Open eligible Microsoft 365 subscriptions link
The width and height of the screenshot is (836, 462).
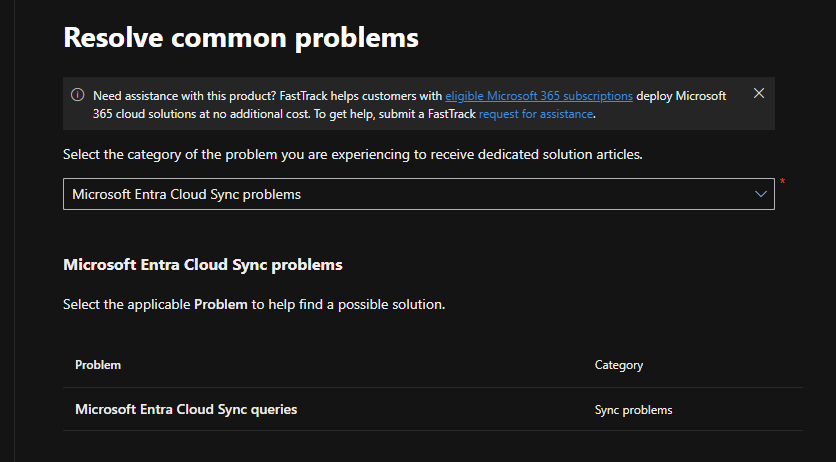click(x=538, y=96)
